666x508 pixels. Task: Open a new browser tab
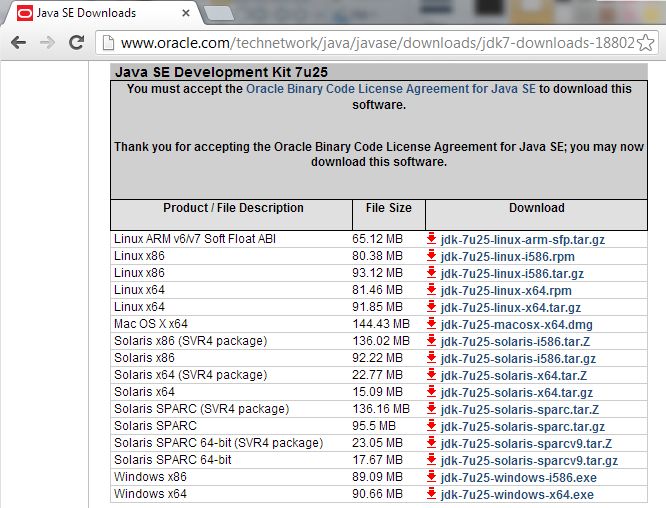pos(218,13)
